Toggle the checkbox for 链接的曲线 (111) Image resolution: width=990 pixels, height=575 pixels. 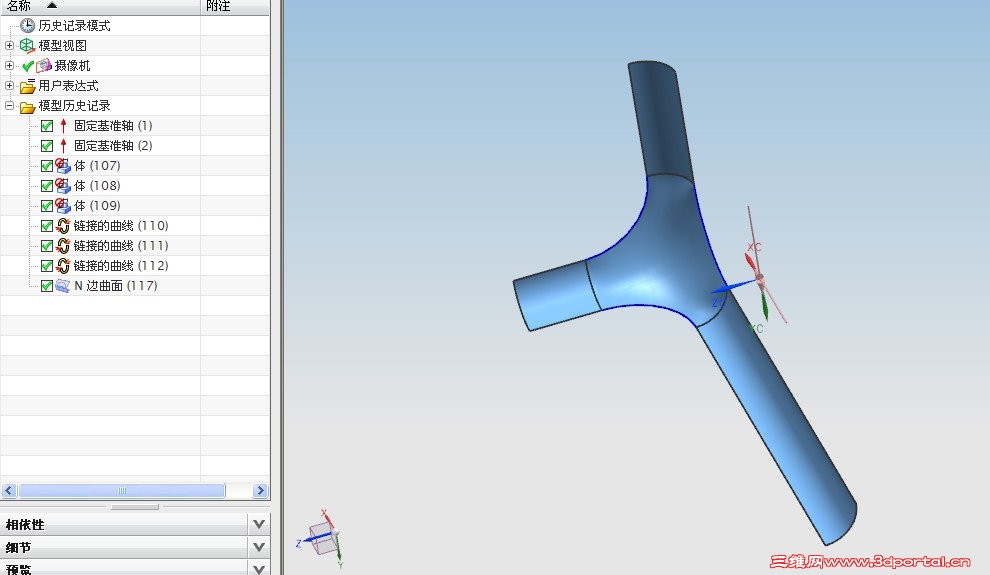pyautogui.click(x=47, y=246)
